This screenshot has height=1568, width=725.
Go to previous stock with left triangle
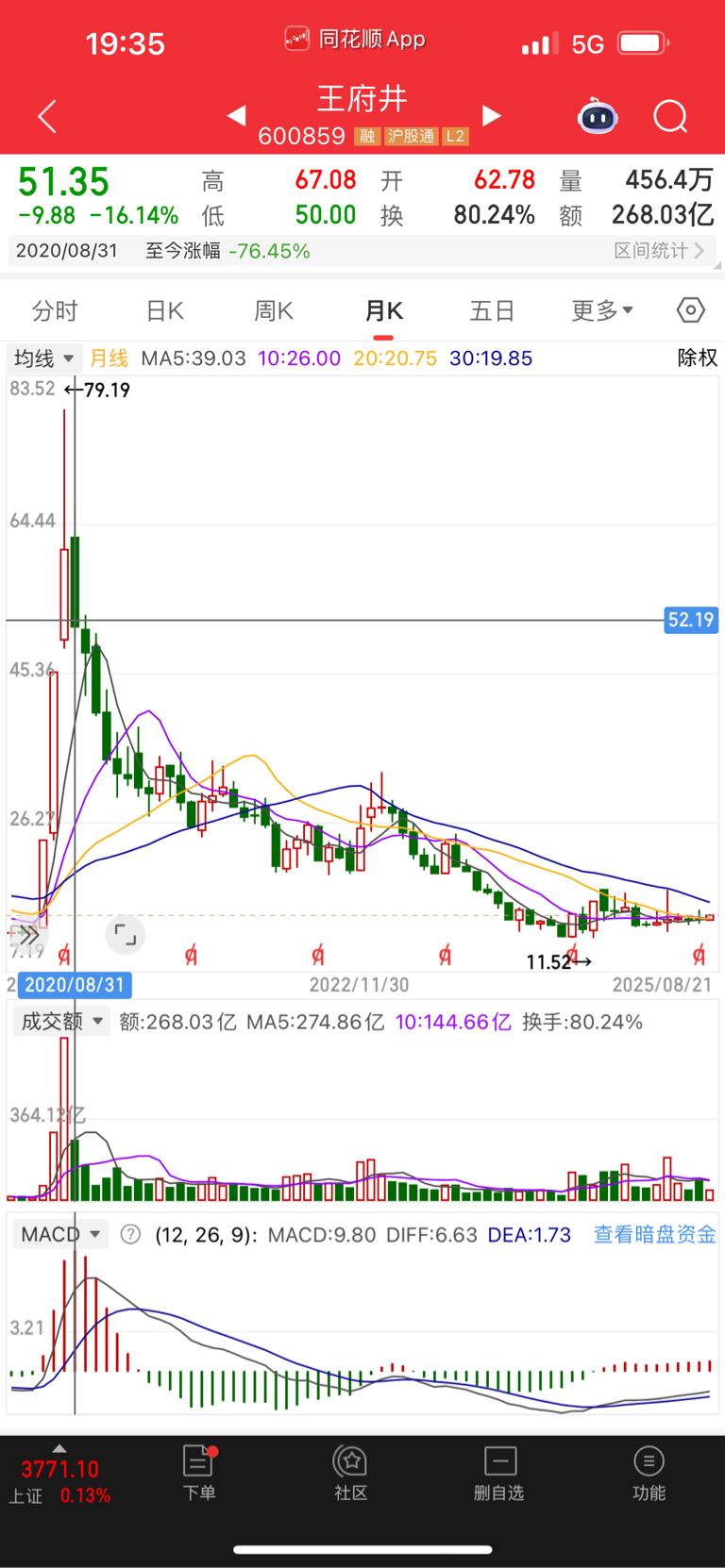point(237,115)
